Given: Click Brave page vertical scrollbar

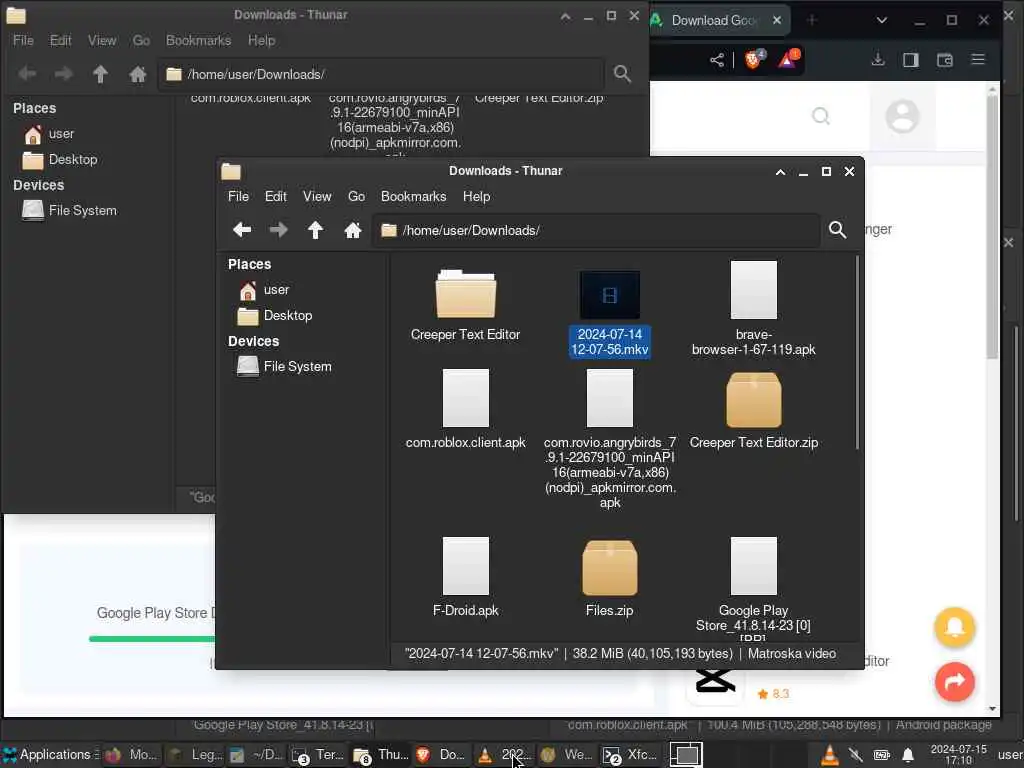Looking at the screenshot, I should [x=993, y=225].
